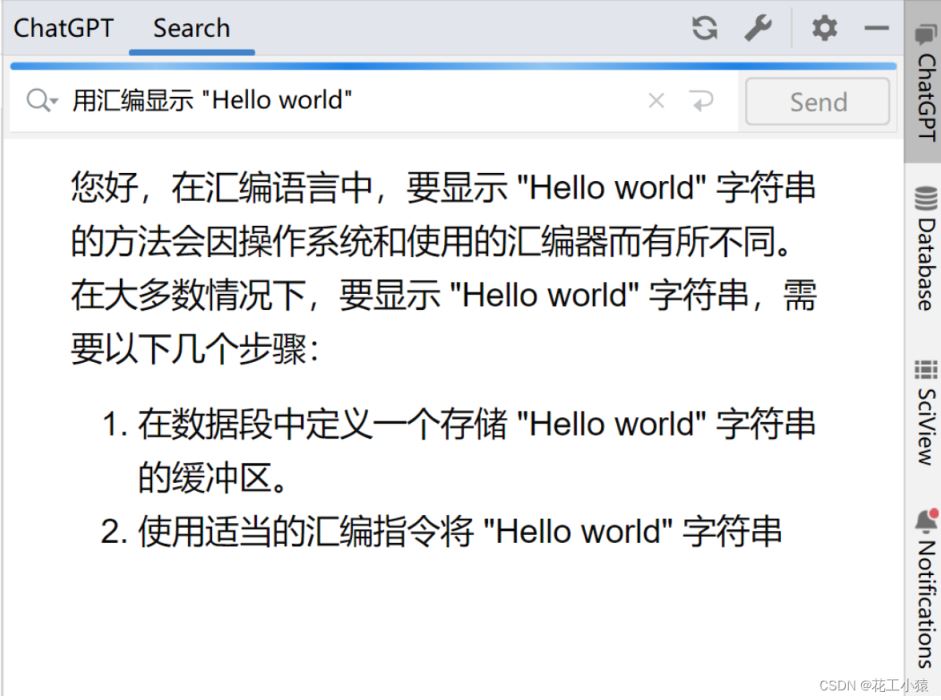Clear the query with X icon
This screenshot has width=941, height=700.
(657, 101)
